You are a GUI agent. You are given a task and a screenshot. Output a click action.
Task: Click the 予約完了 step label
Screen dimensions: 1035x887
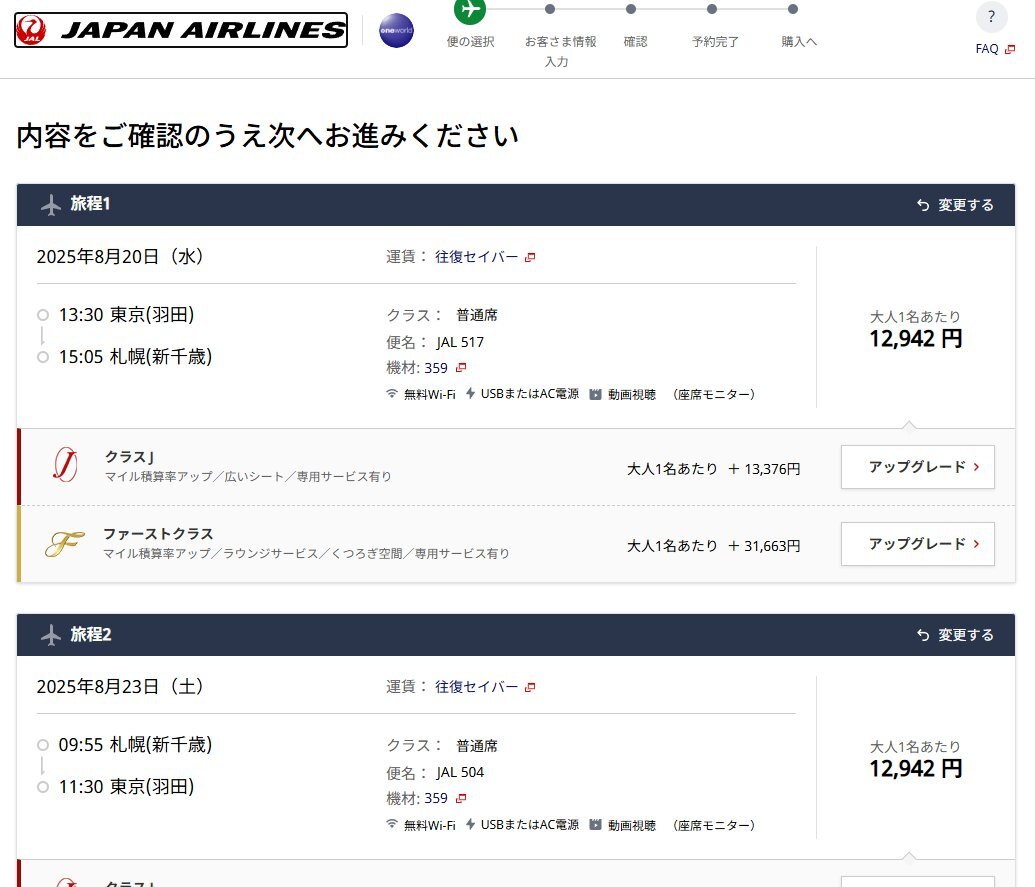coord(715,42)
